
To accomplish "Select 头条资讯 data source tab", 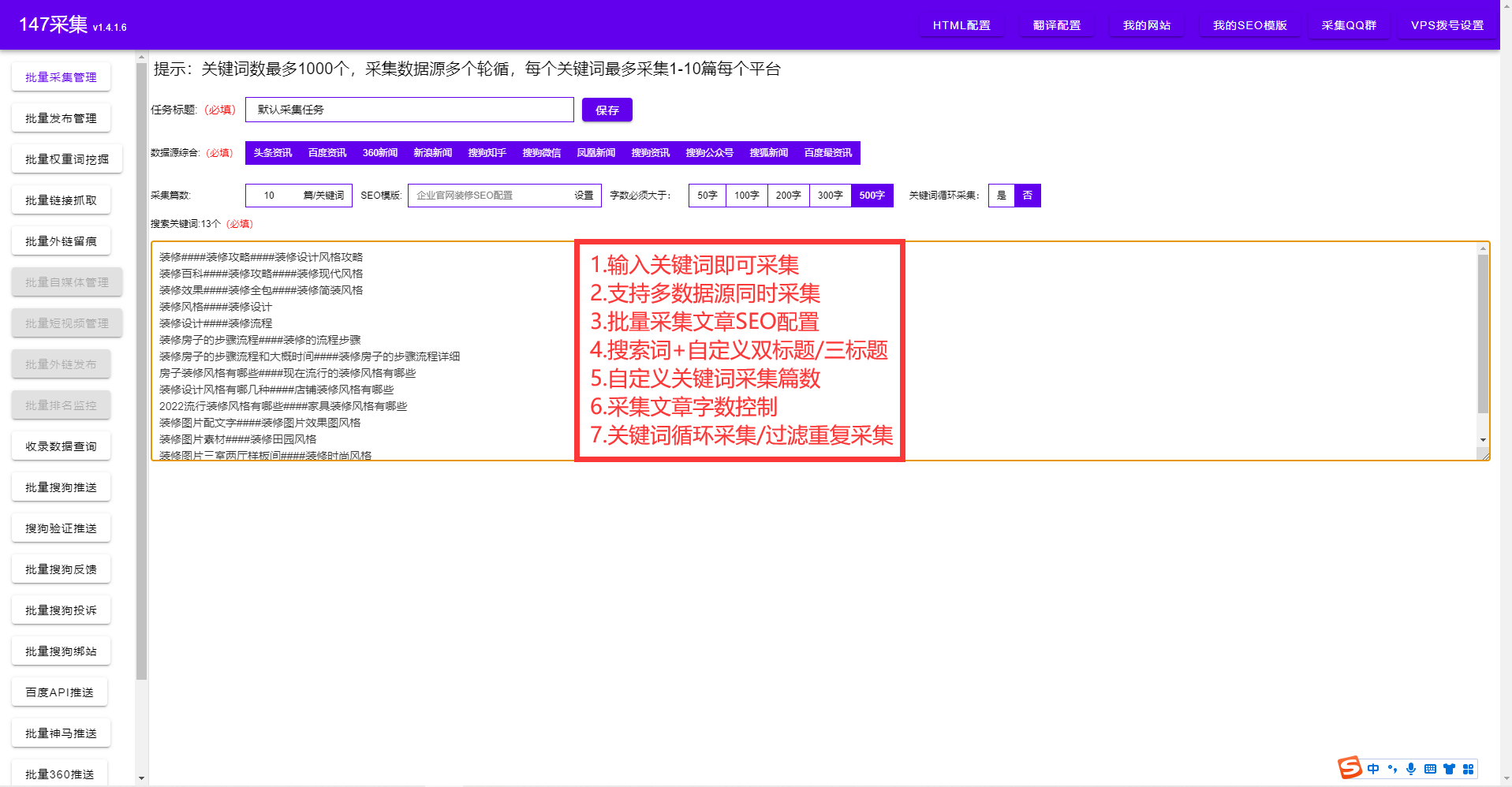I will click(x=272, y=152).
